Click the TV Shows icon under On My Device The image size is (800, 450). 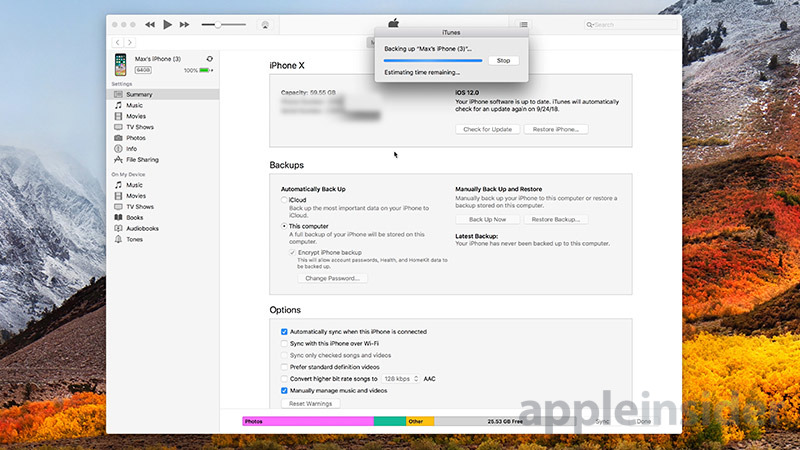pos(118,207)
